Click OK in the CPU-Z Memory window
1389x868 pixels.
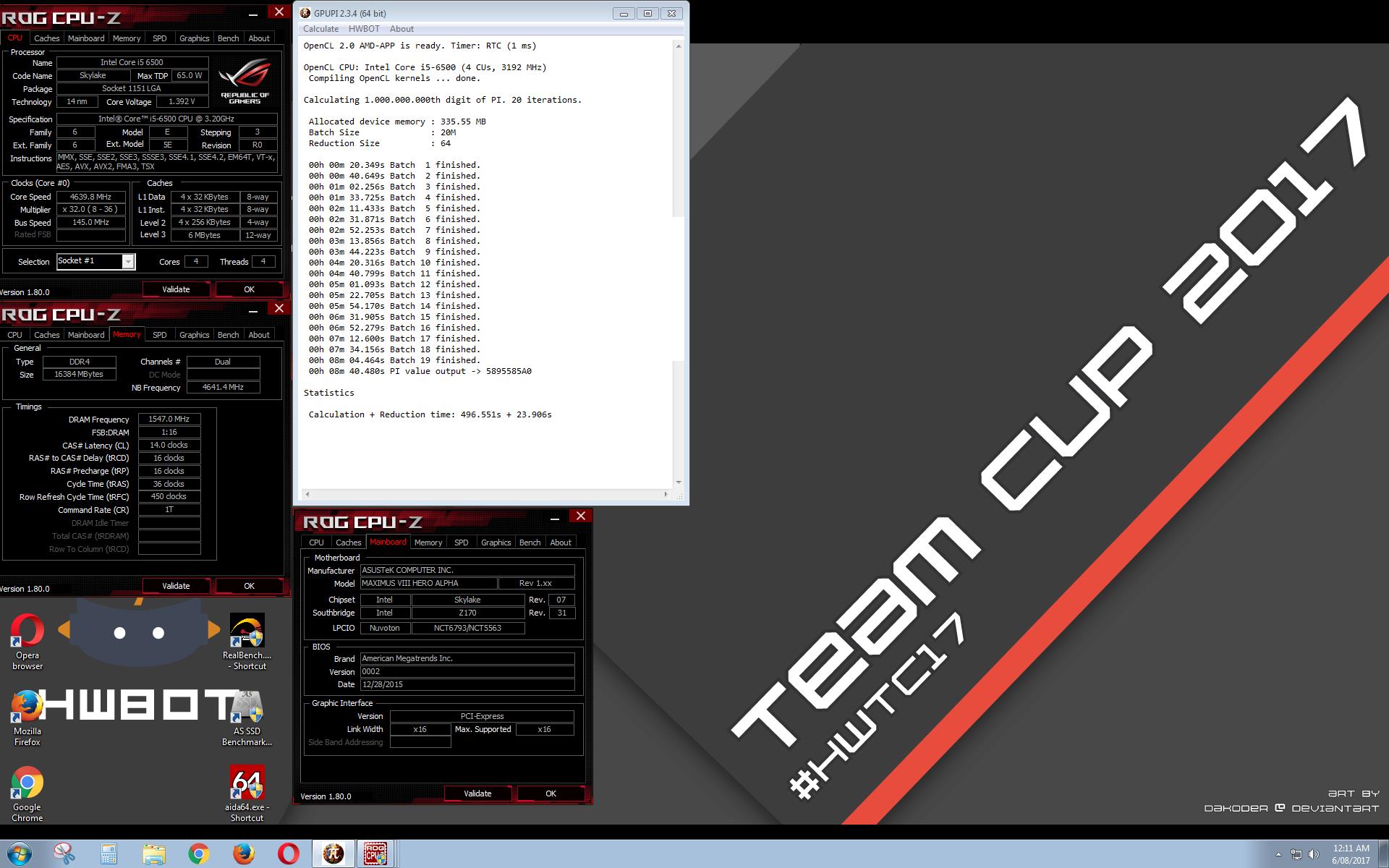[249, 586]
